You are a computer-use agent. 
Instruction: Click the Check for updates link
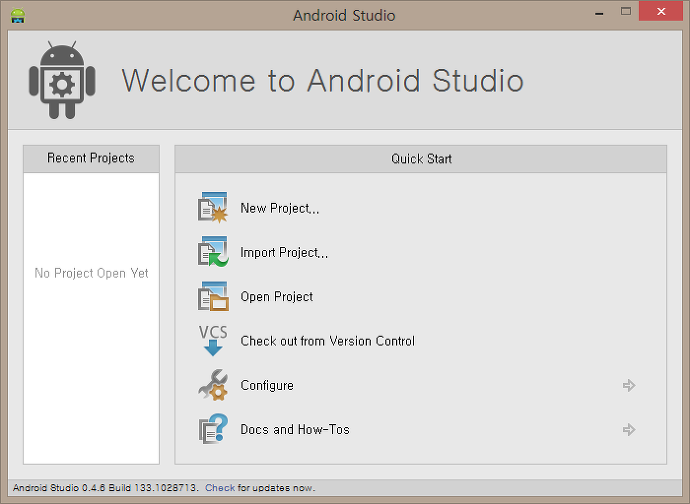[x=220, y=488]
